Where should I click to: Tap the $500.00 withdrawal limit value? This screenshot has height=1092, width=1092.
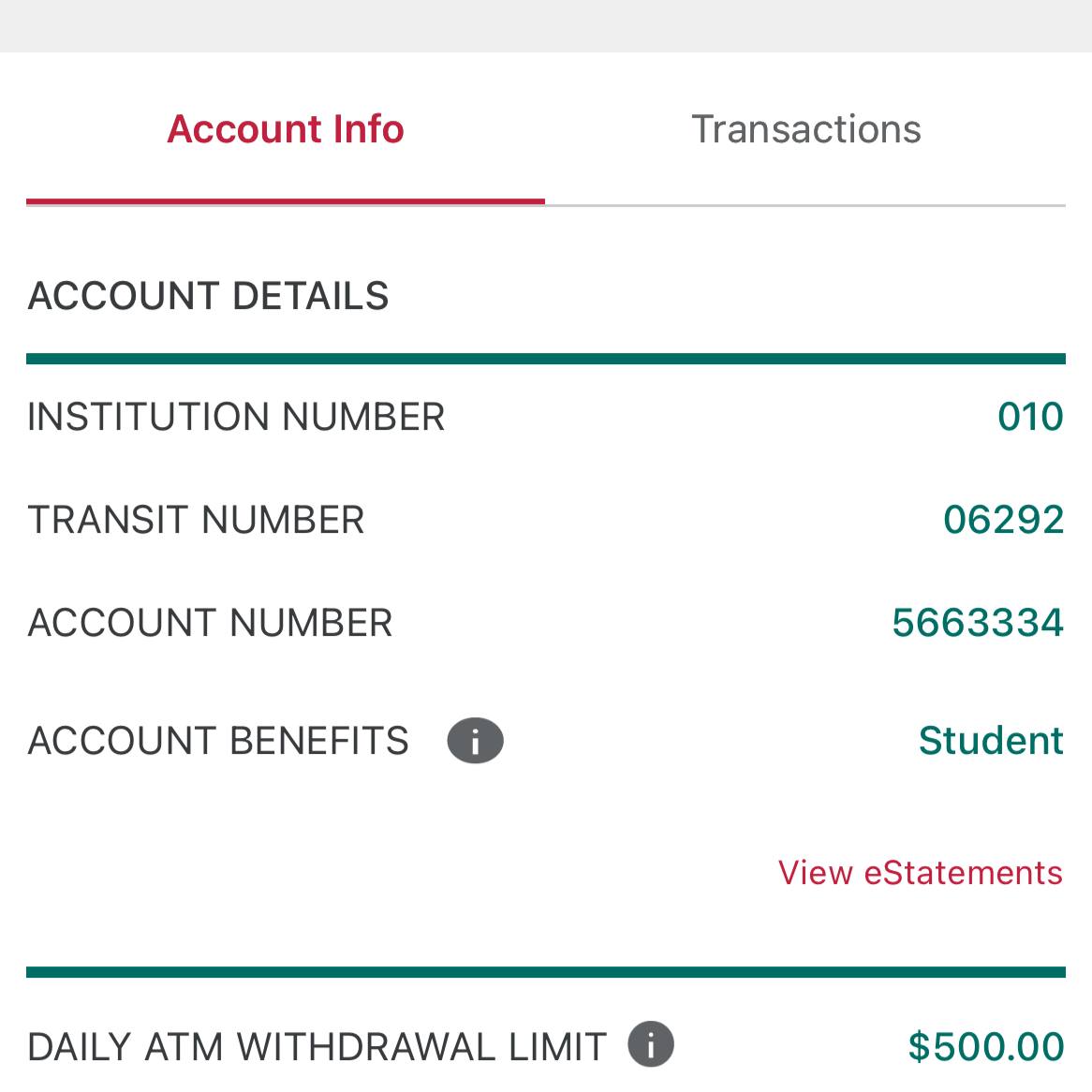986,1046
